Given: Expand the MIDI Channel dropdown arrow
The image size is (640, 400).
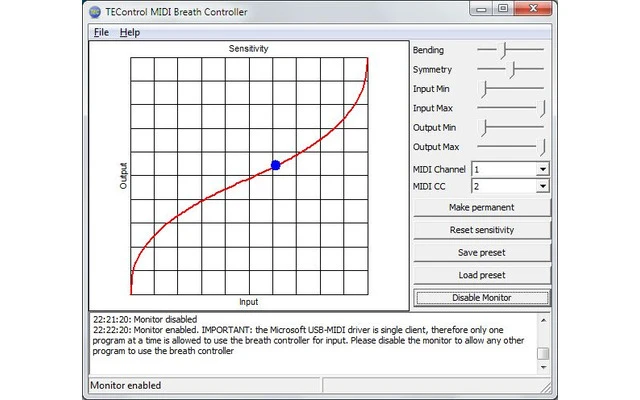Looking at the screenshot, I should (x=542, y=169).
